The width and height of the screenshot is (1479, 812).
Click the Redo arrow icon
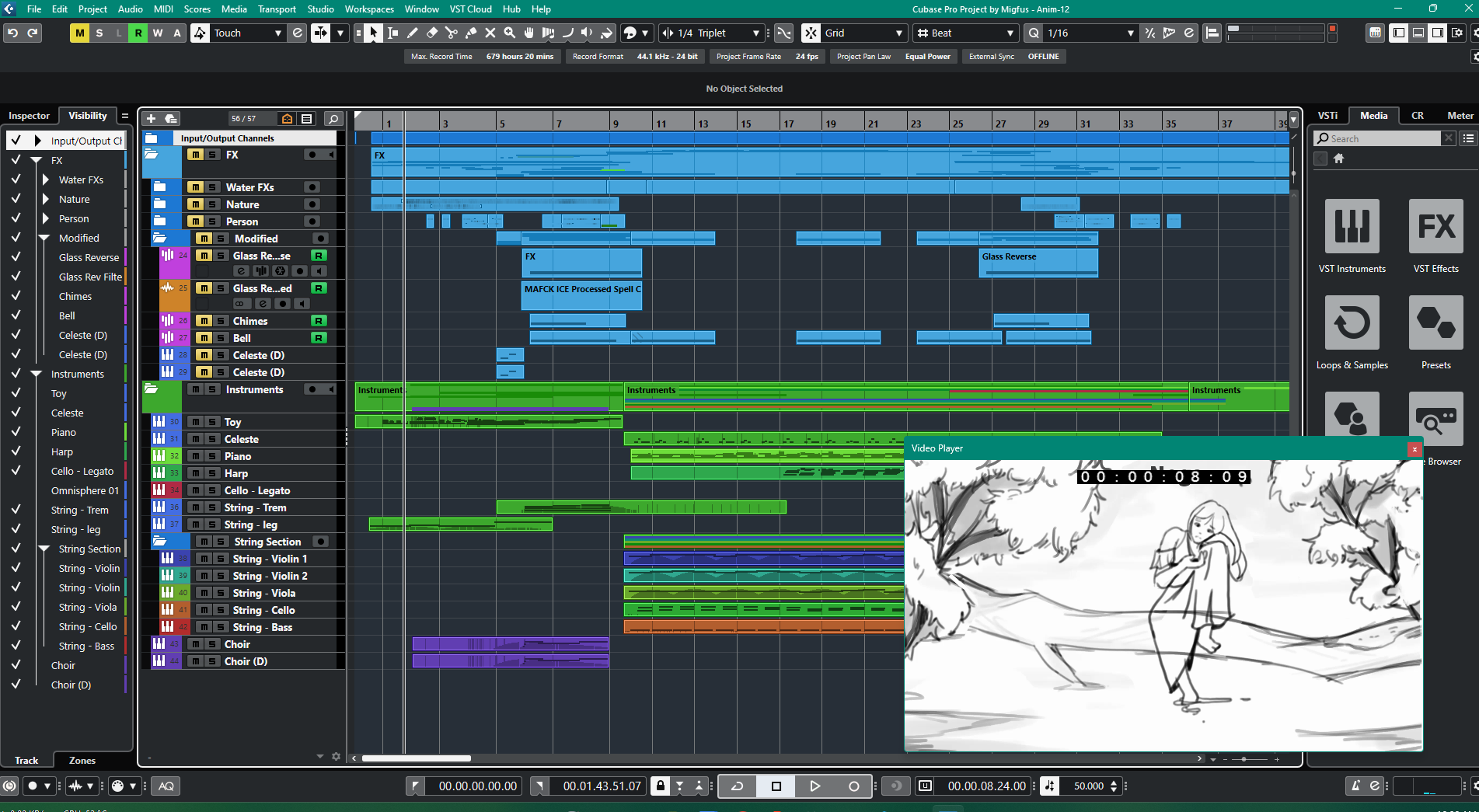click(33, 33)
